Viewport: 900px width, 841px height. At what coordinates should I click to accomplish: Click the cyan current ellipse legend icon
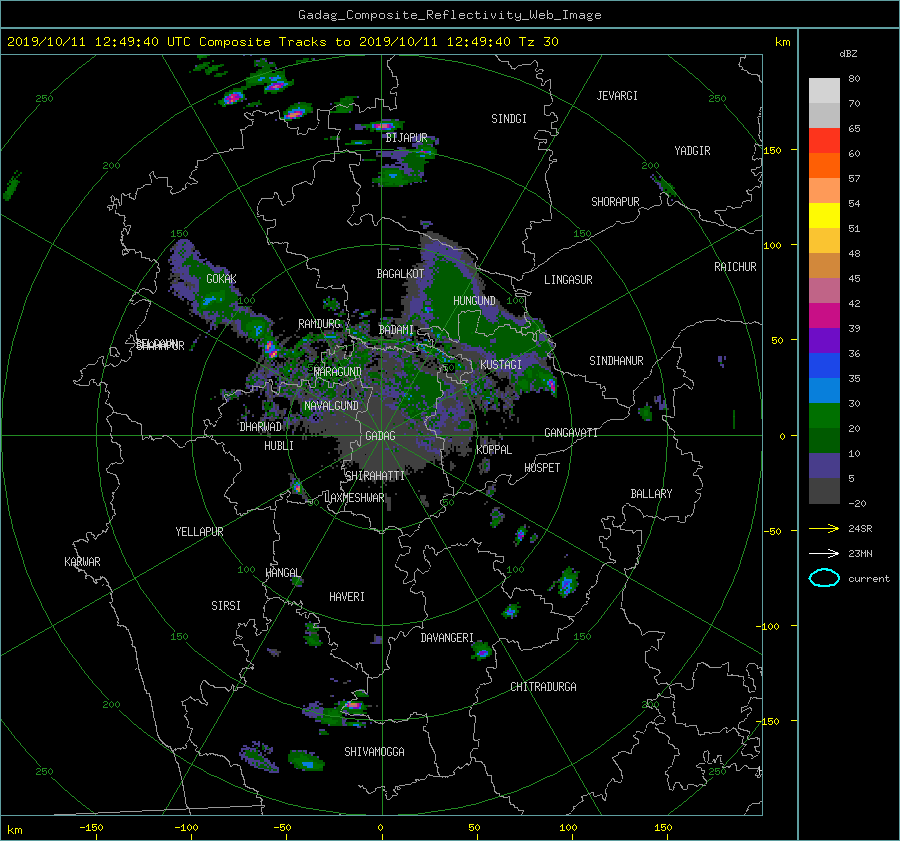point(824,578)
